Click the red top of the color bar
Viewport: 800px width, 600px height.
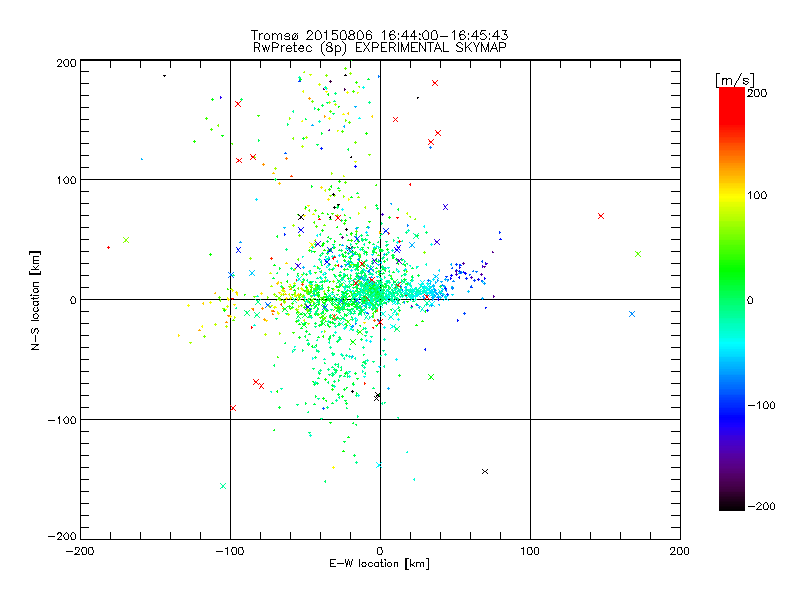tap(732, 94)
